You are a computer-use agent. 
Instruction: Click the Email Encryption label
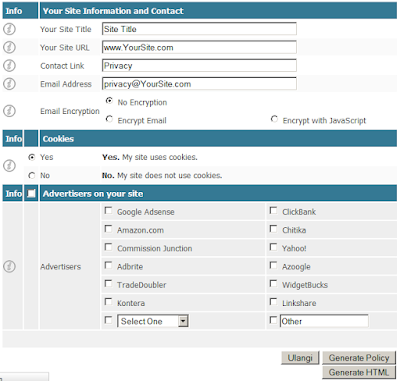click(x=70, y=111)
